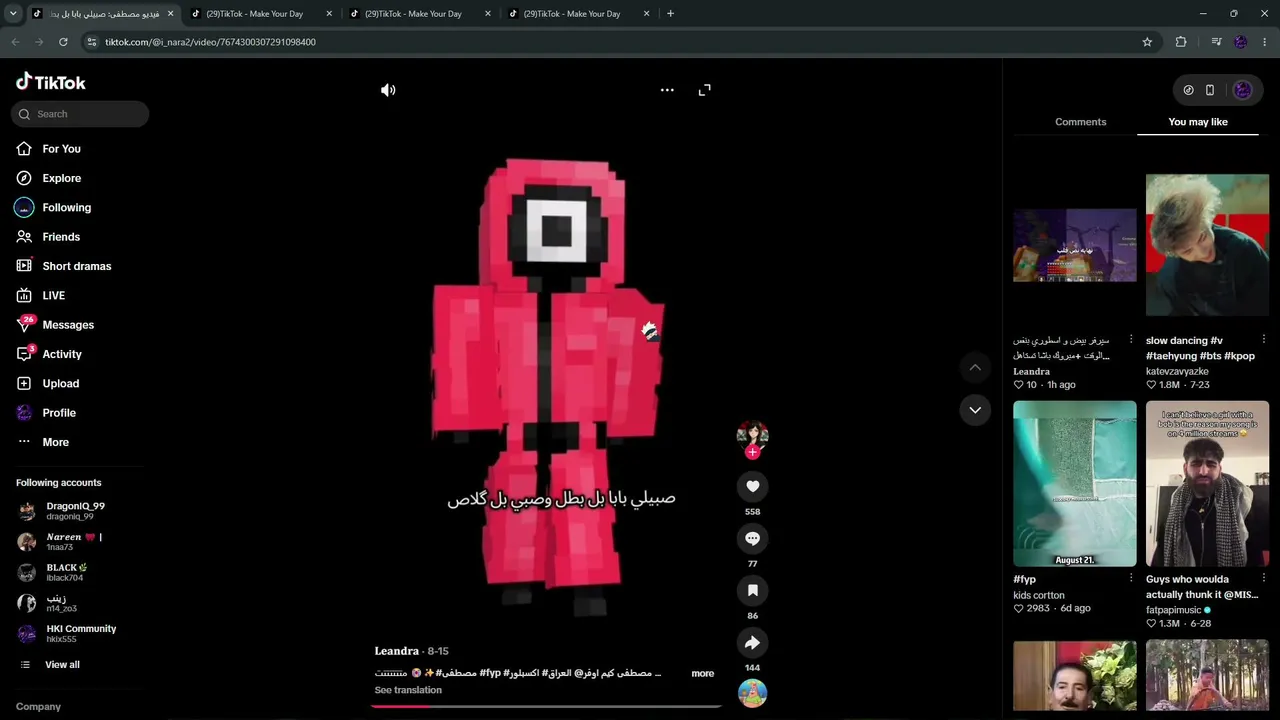Image resolution: width=1280 pixels, height=720 pixels.
Task: Reload the page with the refresh icon
Action: (63, 42)
